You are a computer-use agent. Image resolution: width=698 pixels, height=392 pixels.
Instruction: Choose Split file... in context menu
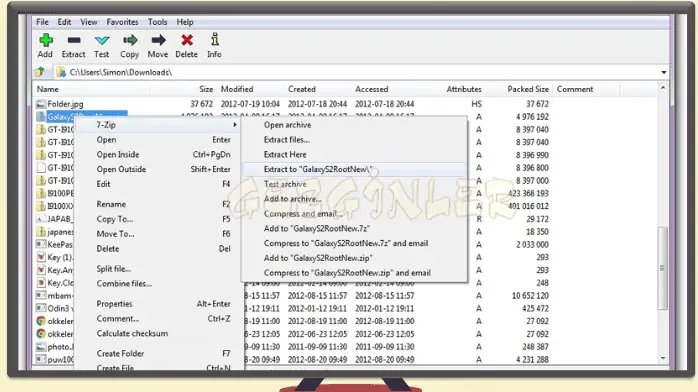pos(114,269)
